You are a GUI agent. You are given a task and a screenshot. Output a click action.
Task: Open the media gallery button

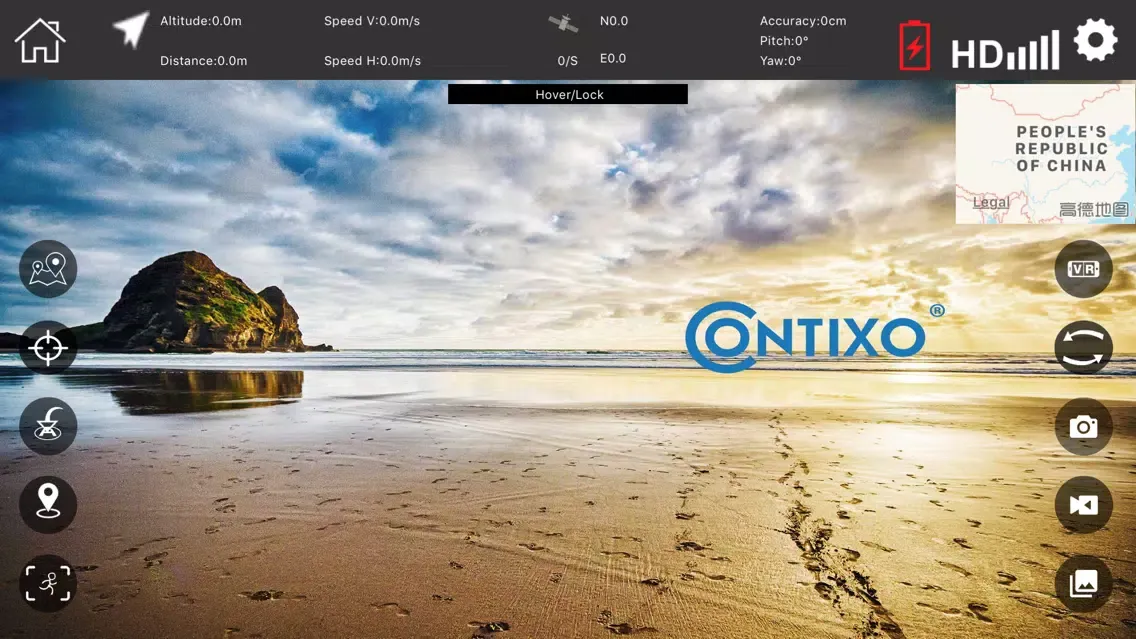pos(1083,583)
